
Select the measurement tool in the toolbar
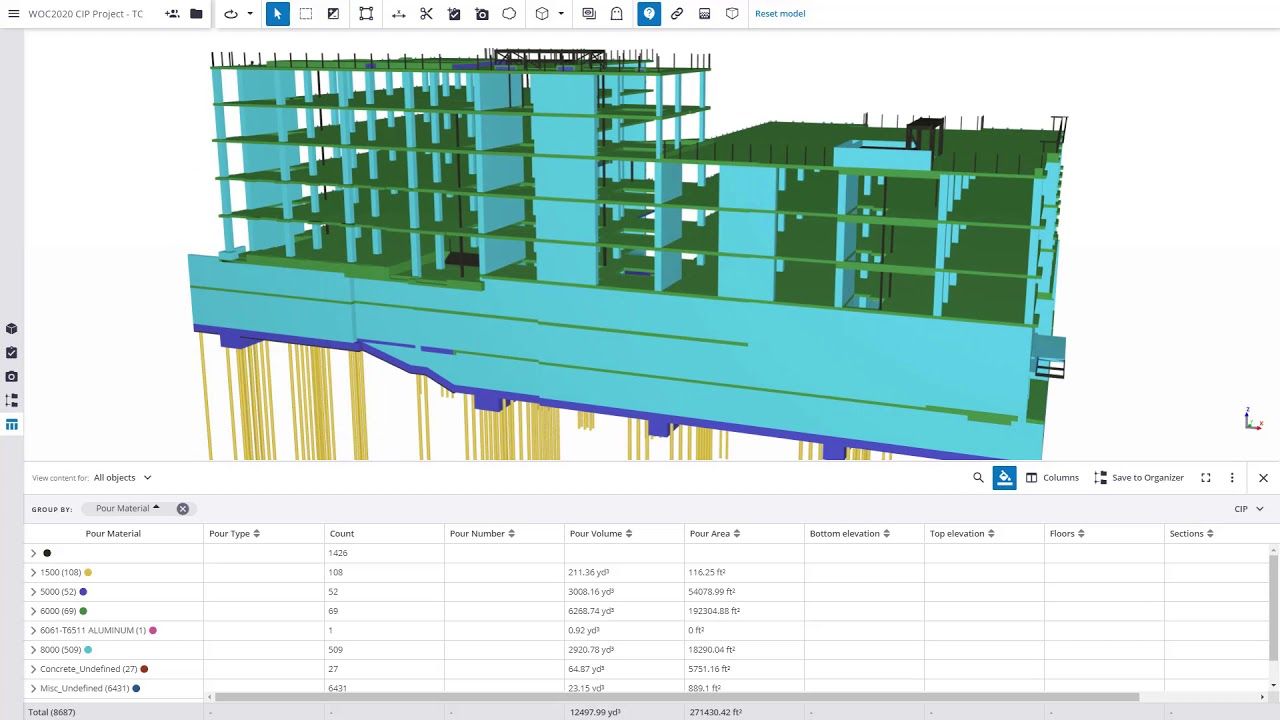[x=398, y=14]
